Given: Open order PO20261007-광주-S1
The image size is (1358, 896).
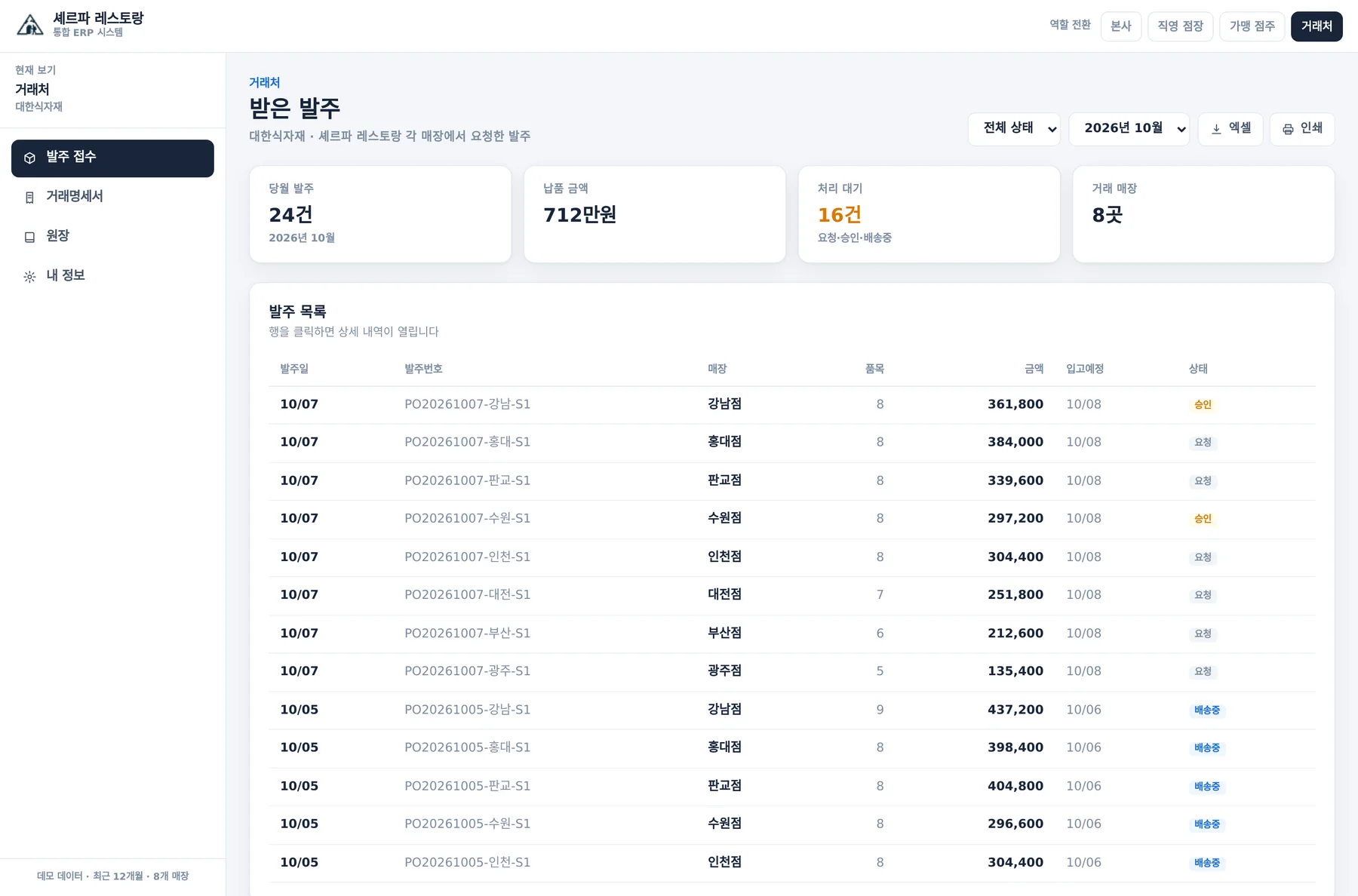Looking at the screenshot, I should pos(792,671).
